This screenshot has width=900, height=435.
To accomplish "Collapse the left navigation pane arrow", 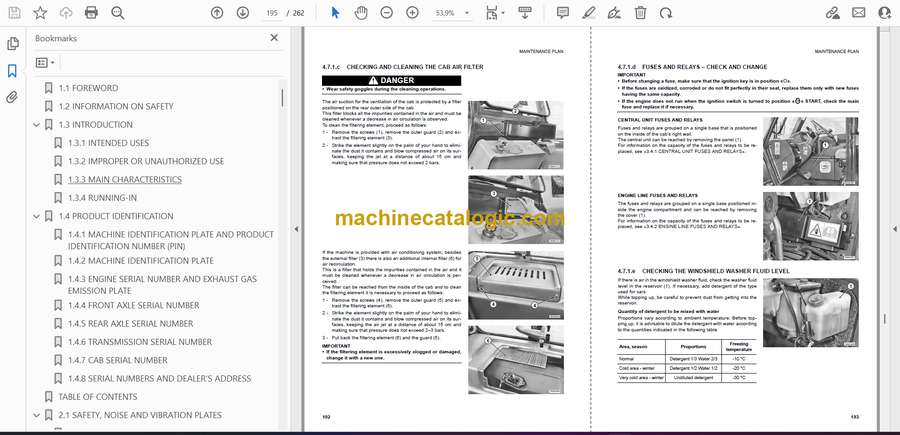I will click(x=296, y=229).
